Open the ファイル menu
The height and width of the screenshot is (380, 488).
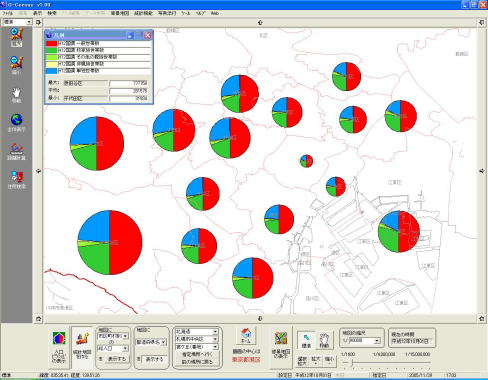click(7, 13)
